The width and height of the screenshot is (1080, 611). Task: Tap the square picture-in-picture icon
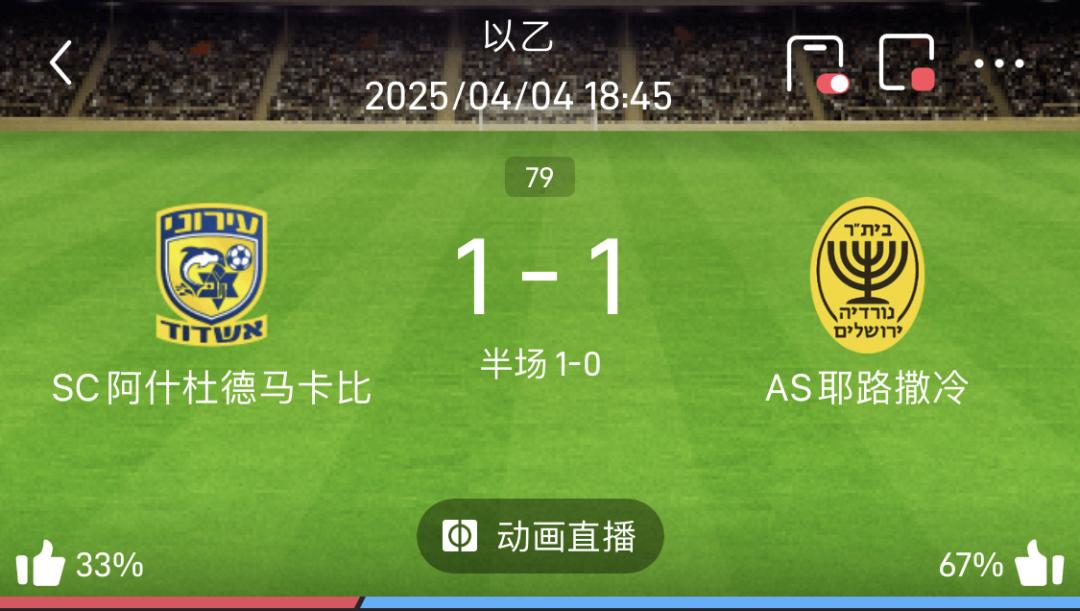907,63
